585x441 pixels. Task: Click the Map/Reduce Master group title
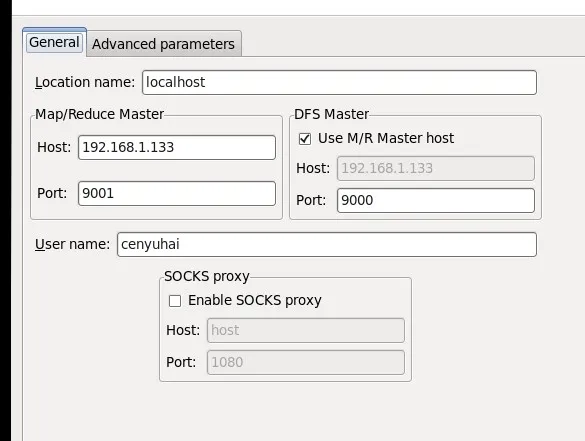coord(99,114)
